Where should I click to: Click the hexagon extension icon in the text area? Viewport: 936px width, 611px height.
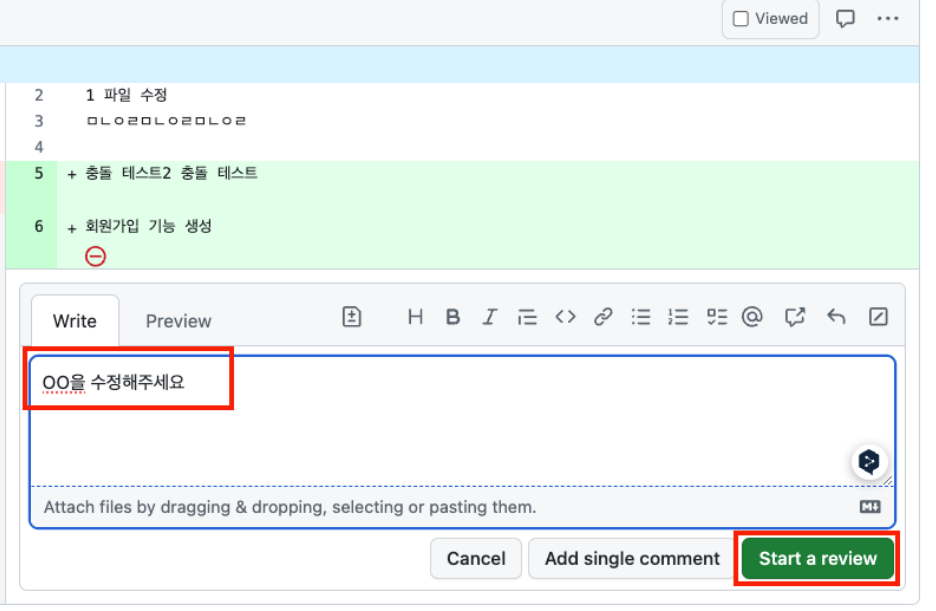tap(869, 461)
